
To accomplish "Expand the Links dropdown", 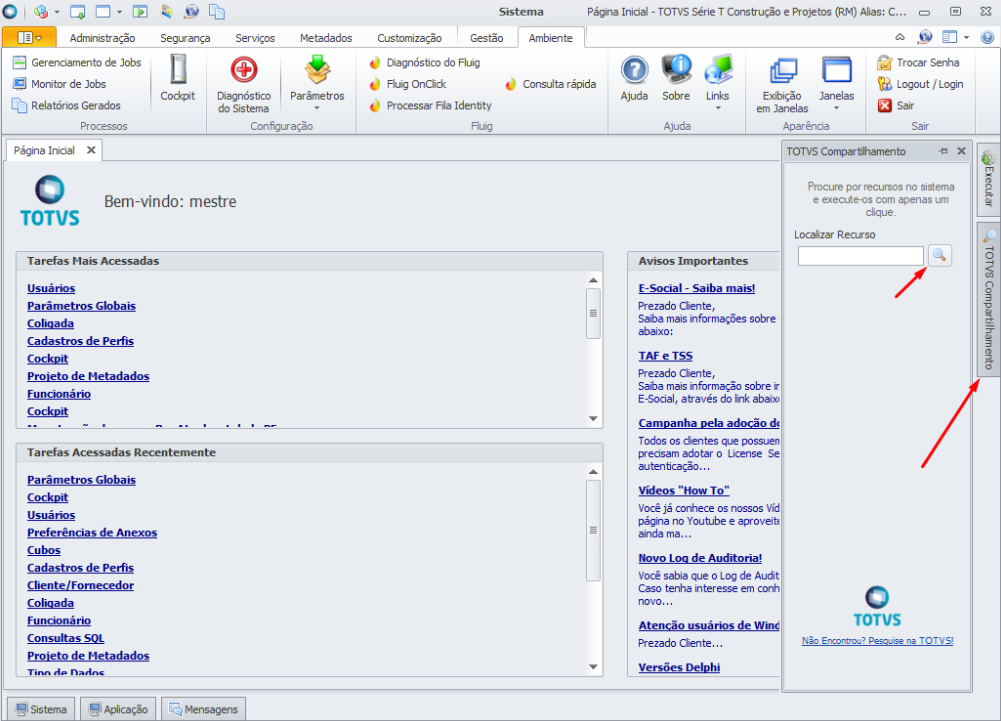I will [718, 83].
